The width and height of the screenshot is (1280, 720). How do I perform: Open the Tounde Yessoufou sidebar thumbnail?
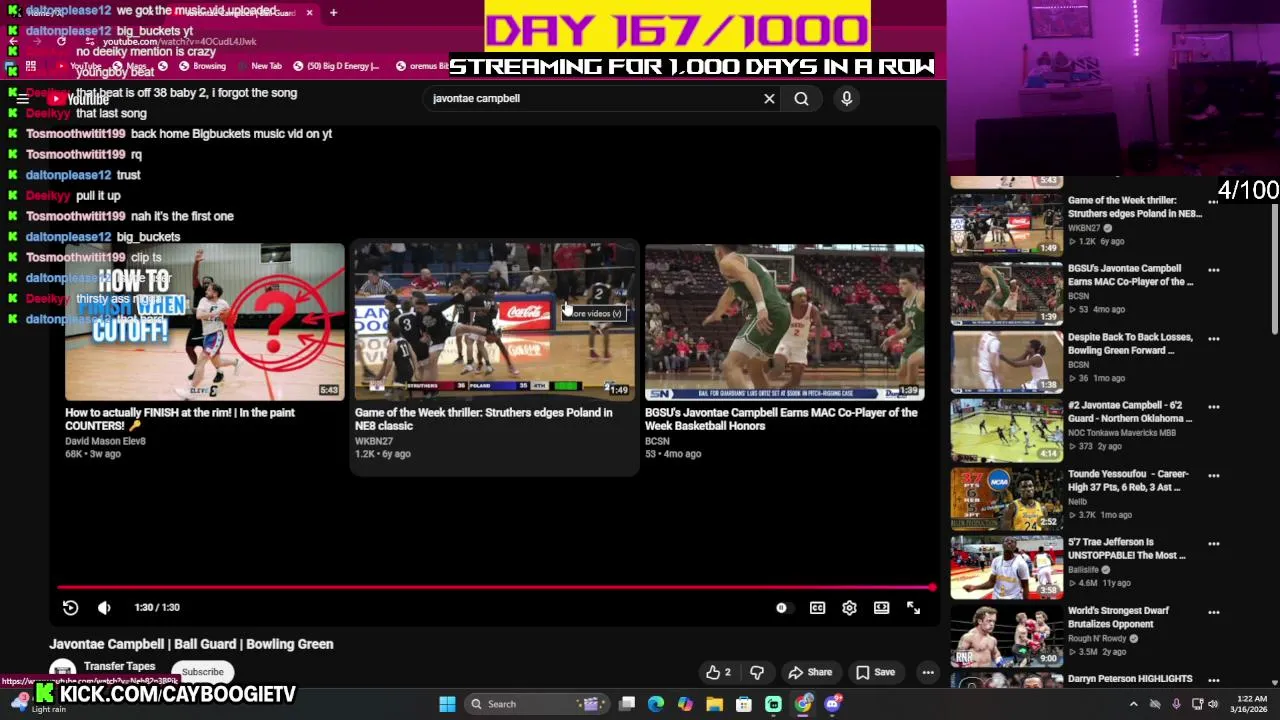click(x=1006, y=498)
